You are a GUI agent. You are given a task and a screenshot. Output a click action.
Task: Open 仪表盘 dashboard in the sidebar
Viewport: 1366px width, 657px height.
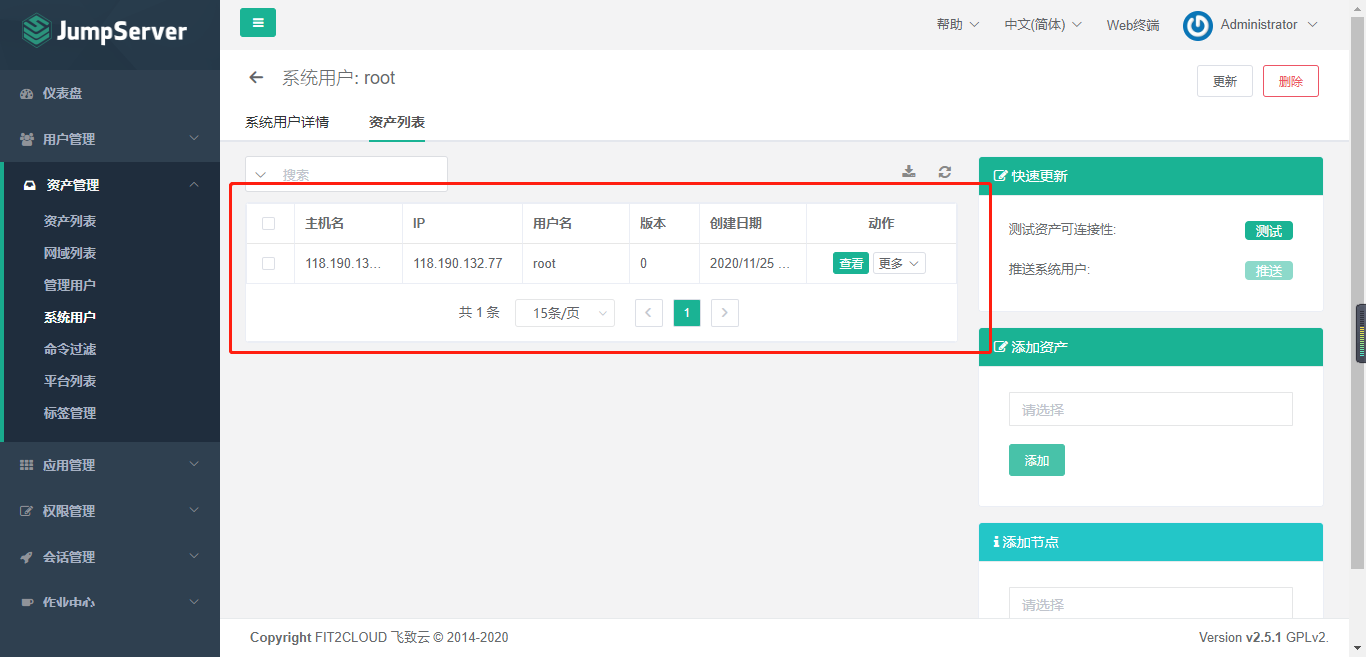62,94
